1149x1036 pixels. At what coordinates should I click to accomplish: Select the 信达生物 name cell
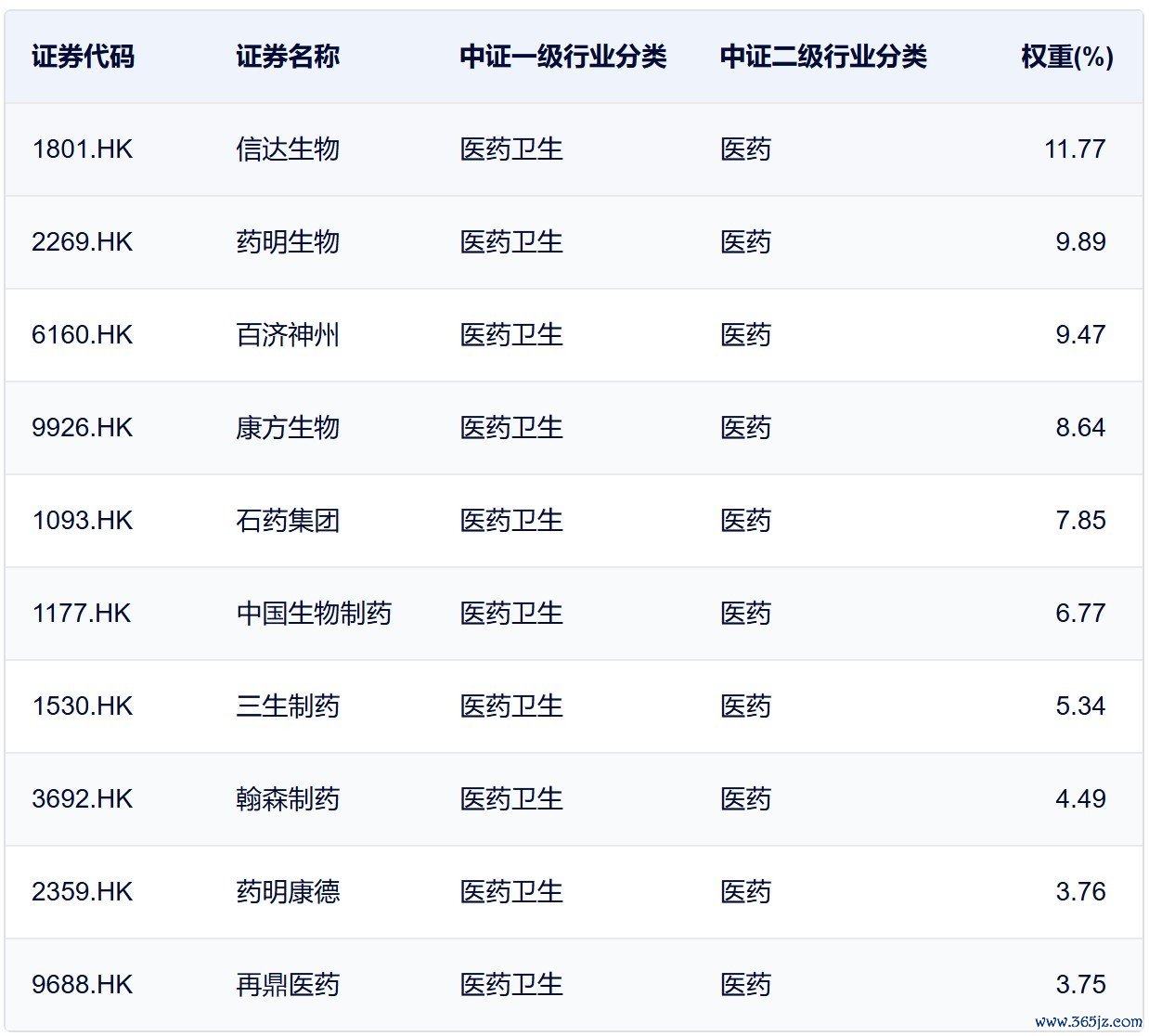[288, 149]
